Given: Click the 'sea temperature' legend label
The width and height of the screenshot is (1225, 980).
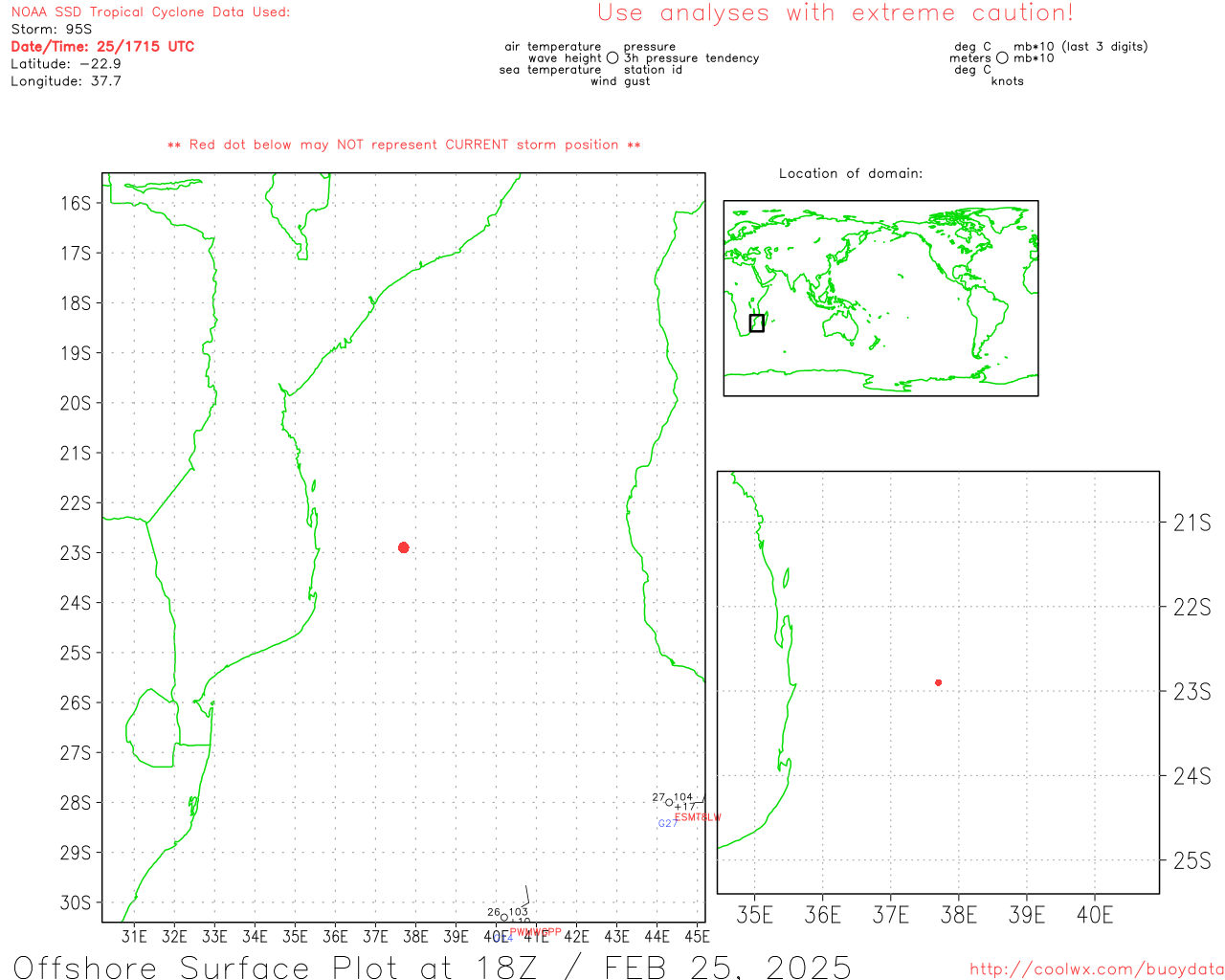Looking at the screenshot, I should click(x=550, y=70).
